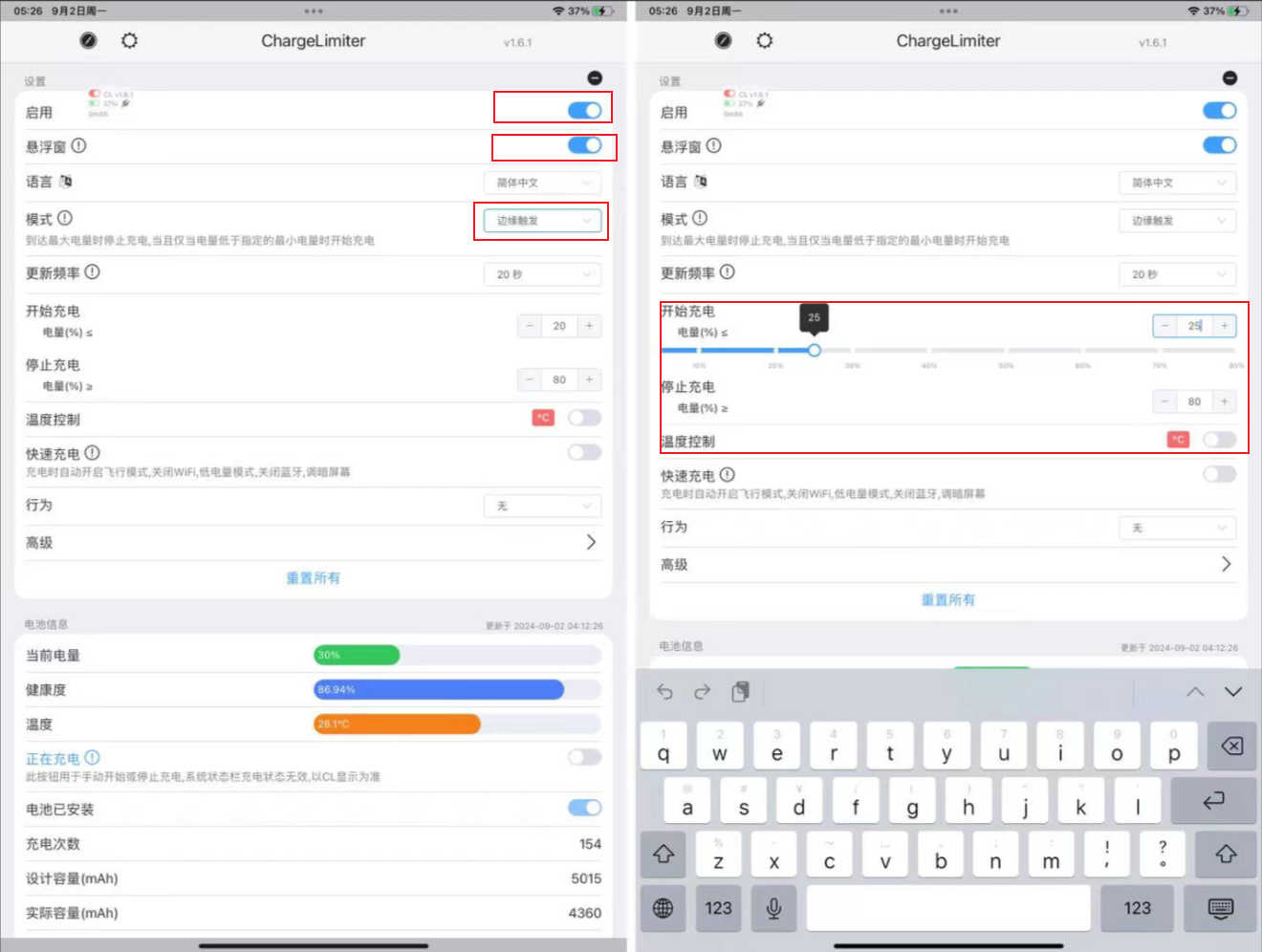1262x952 pixels.
Task: Tap the return key on the keyboard
Action: [x=1213, y=800]
